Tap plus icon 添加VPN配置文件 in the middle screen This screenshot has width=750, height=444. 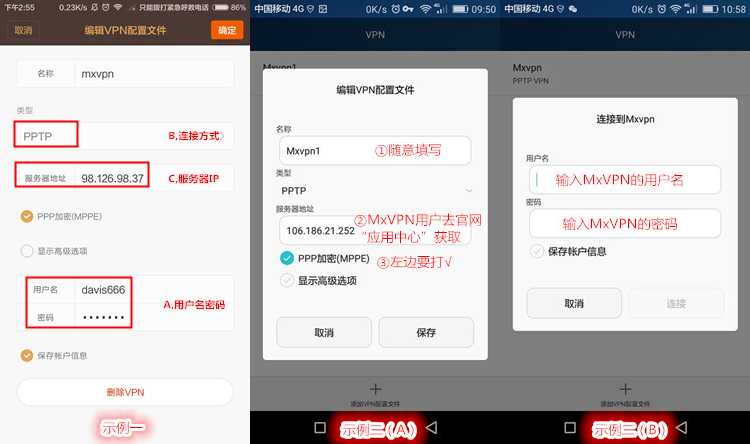pos(375,389)
